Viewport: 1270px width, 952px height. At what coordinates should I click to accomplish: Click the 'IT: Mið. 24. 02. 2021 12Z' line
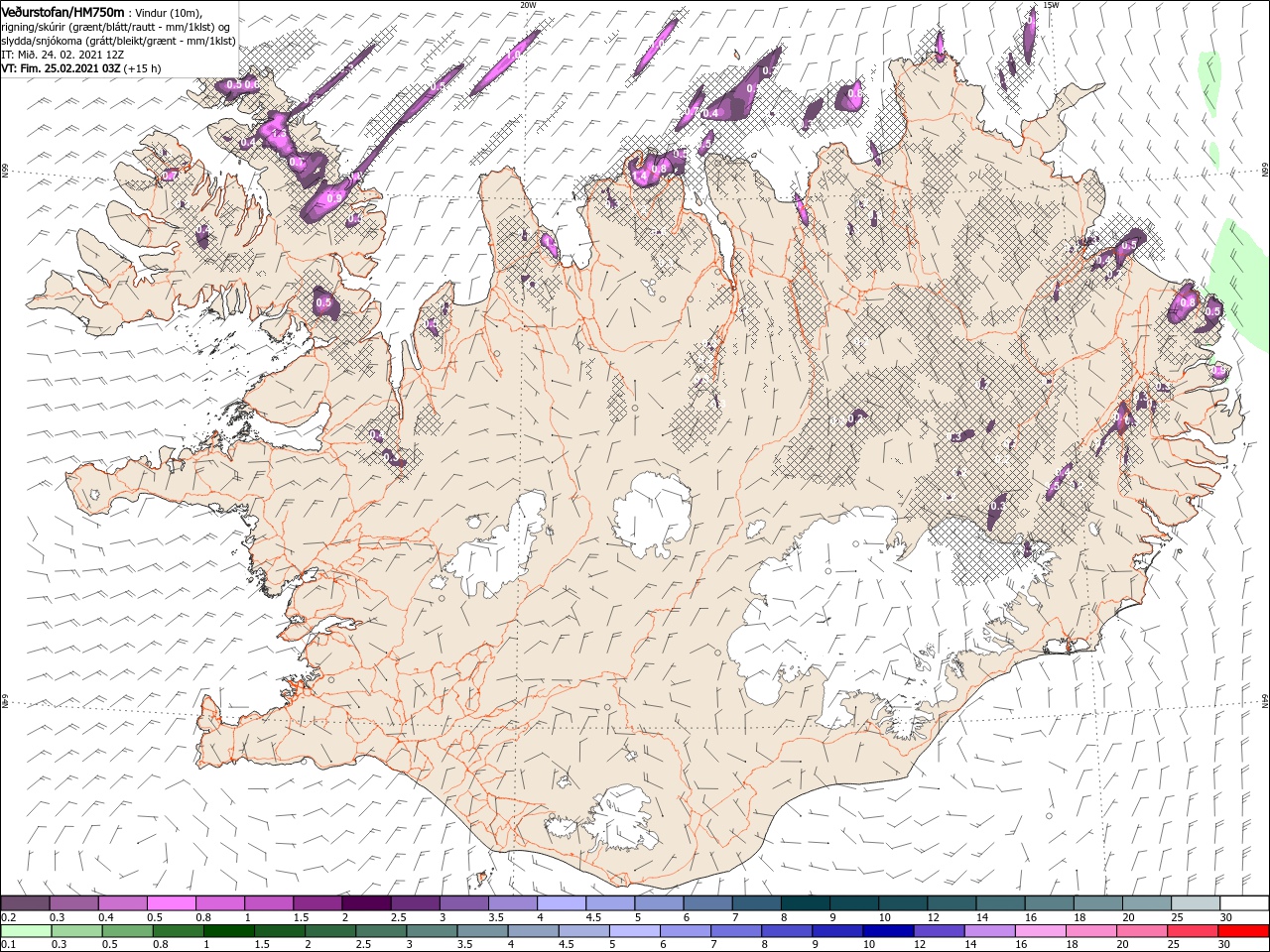(63, 55)
